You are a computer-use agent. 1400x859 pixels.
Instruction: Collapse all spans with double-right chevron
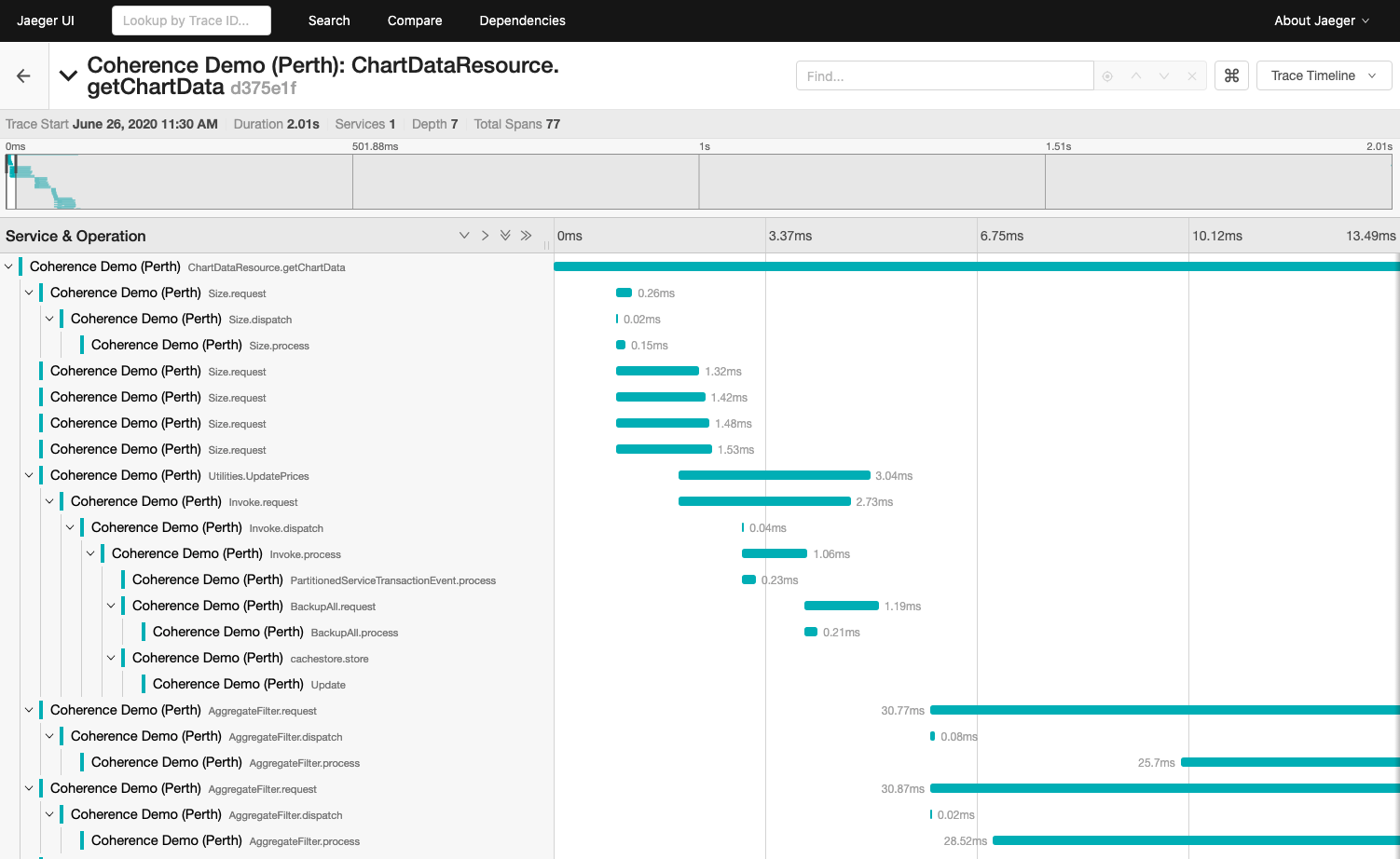point(526,236)
